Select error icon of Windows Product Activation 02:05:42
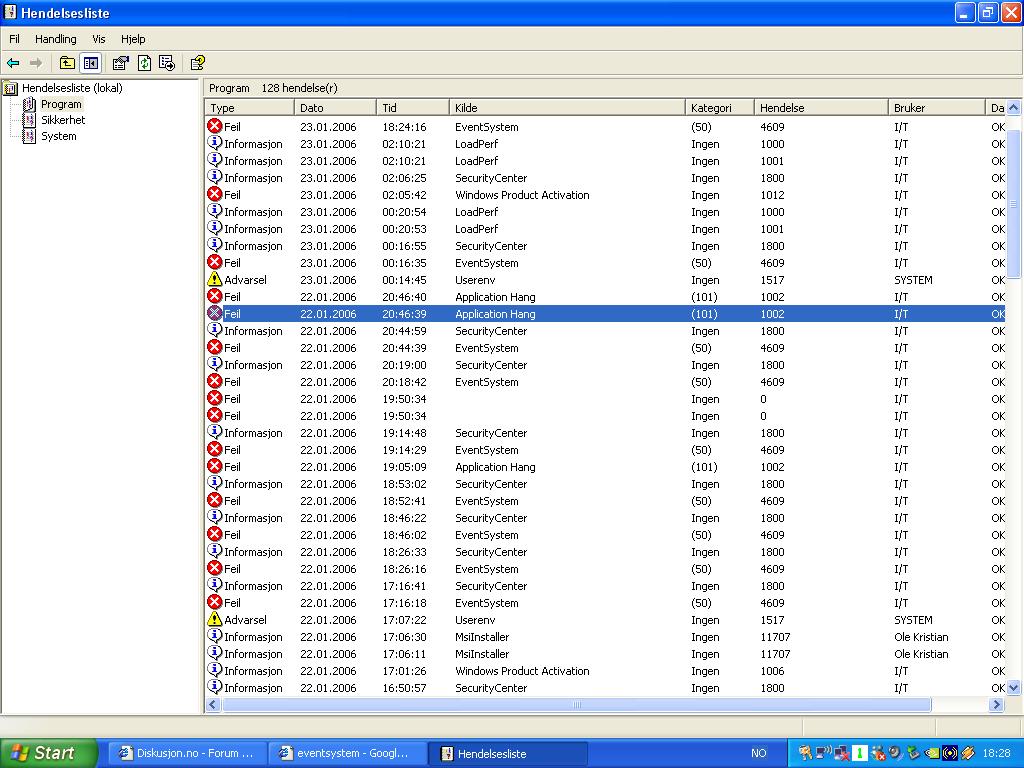Viewport: 1024px width, 768px height. (x=214, y=194)
